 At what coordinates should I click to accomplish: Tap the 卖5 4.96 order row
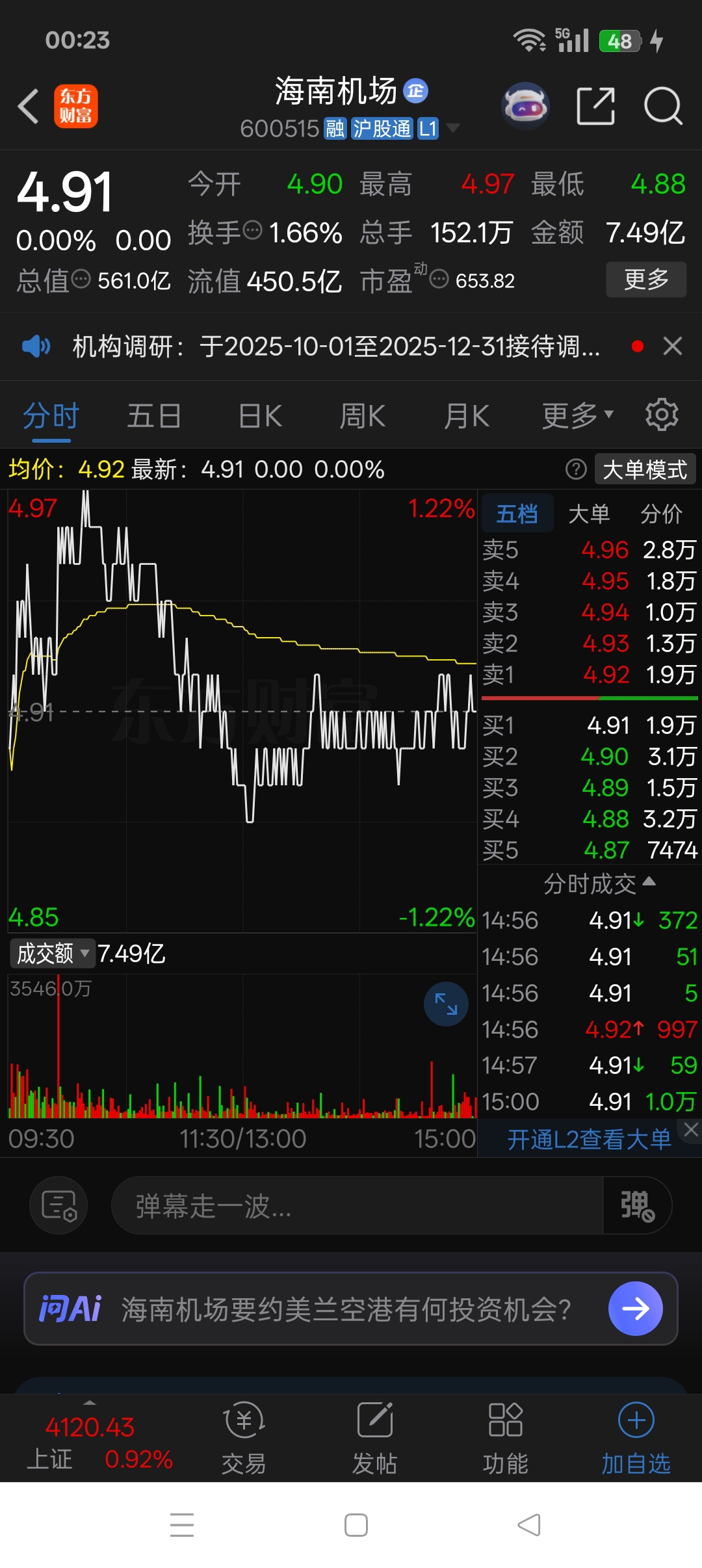[x=590, y=550]
